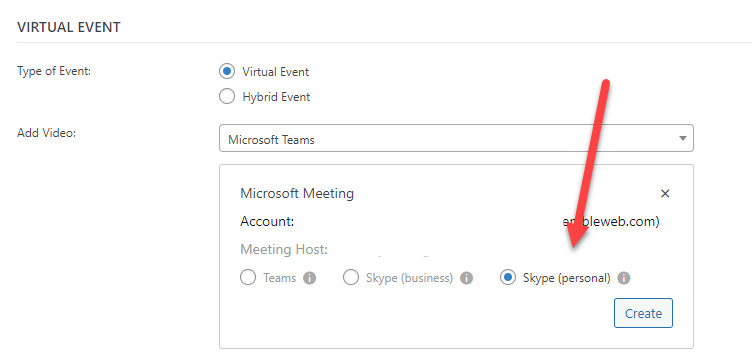Show info for Skype (personal) option
This screenshot has width=752, height=360.
(x=623, y=278)
